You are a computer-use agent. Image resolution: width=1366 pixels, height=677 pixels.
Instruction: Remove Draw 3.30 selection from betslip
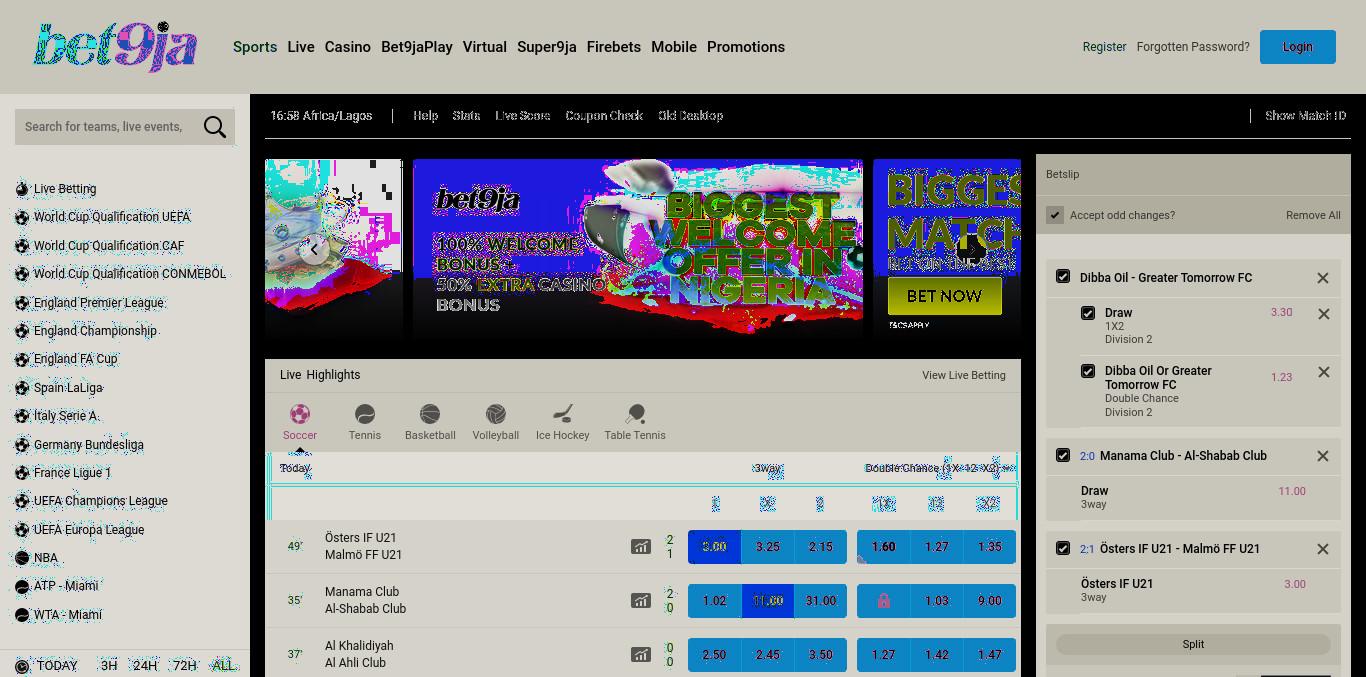point(1323,314)
